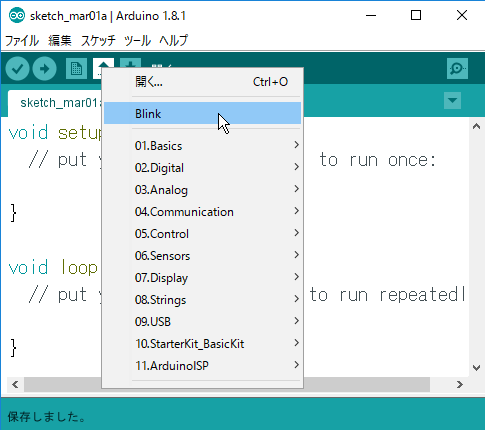
Task: Expand the 02.Digital examples submenu
Action: click(x=202, y=168)
